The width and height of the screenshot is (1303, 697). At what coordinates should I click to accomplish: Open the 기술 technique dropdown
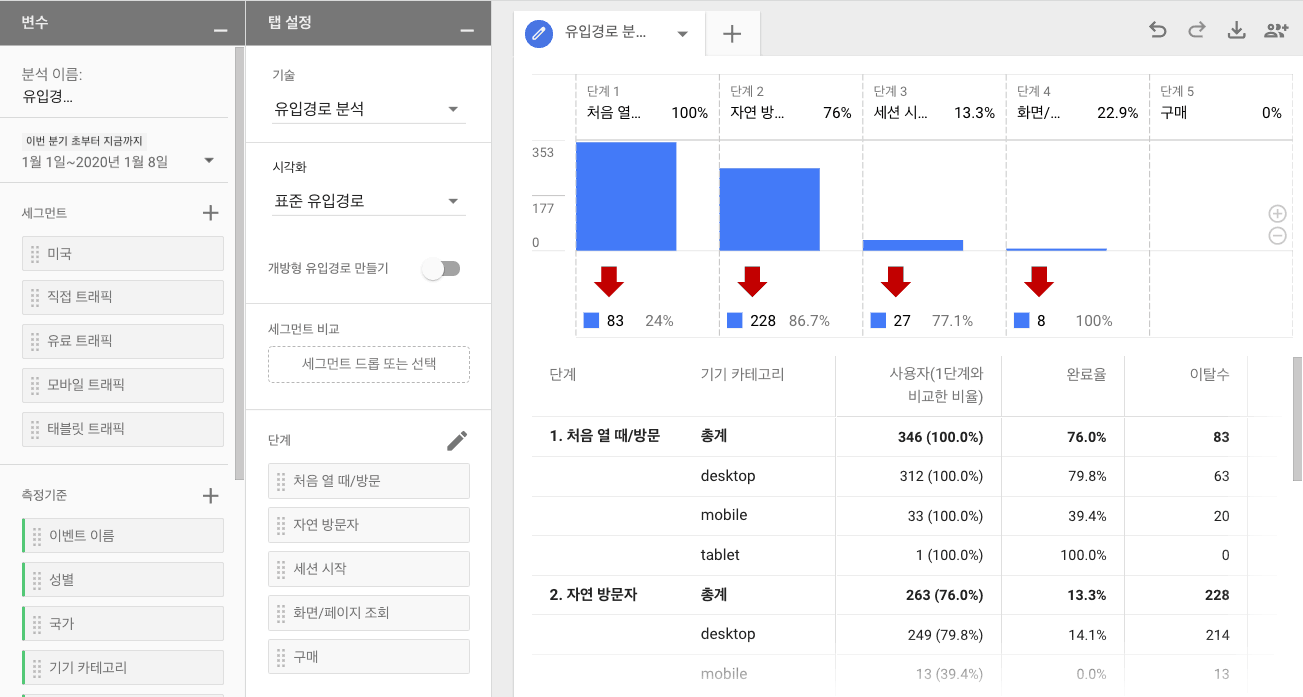click(370, 109)
